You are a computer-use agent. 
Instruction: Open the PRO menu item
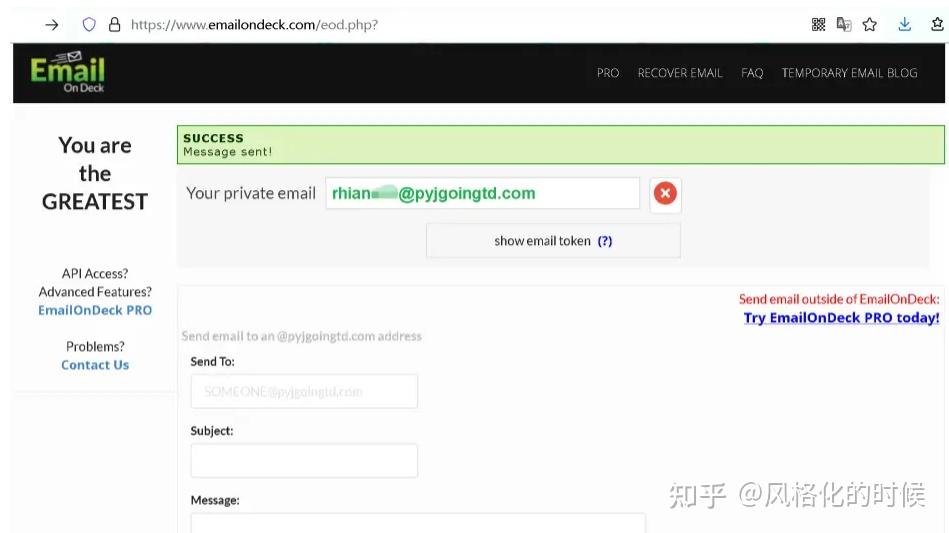(x=608, y=73)
